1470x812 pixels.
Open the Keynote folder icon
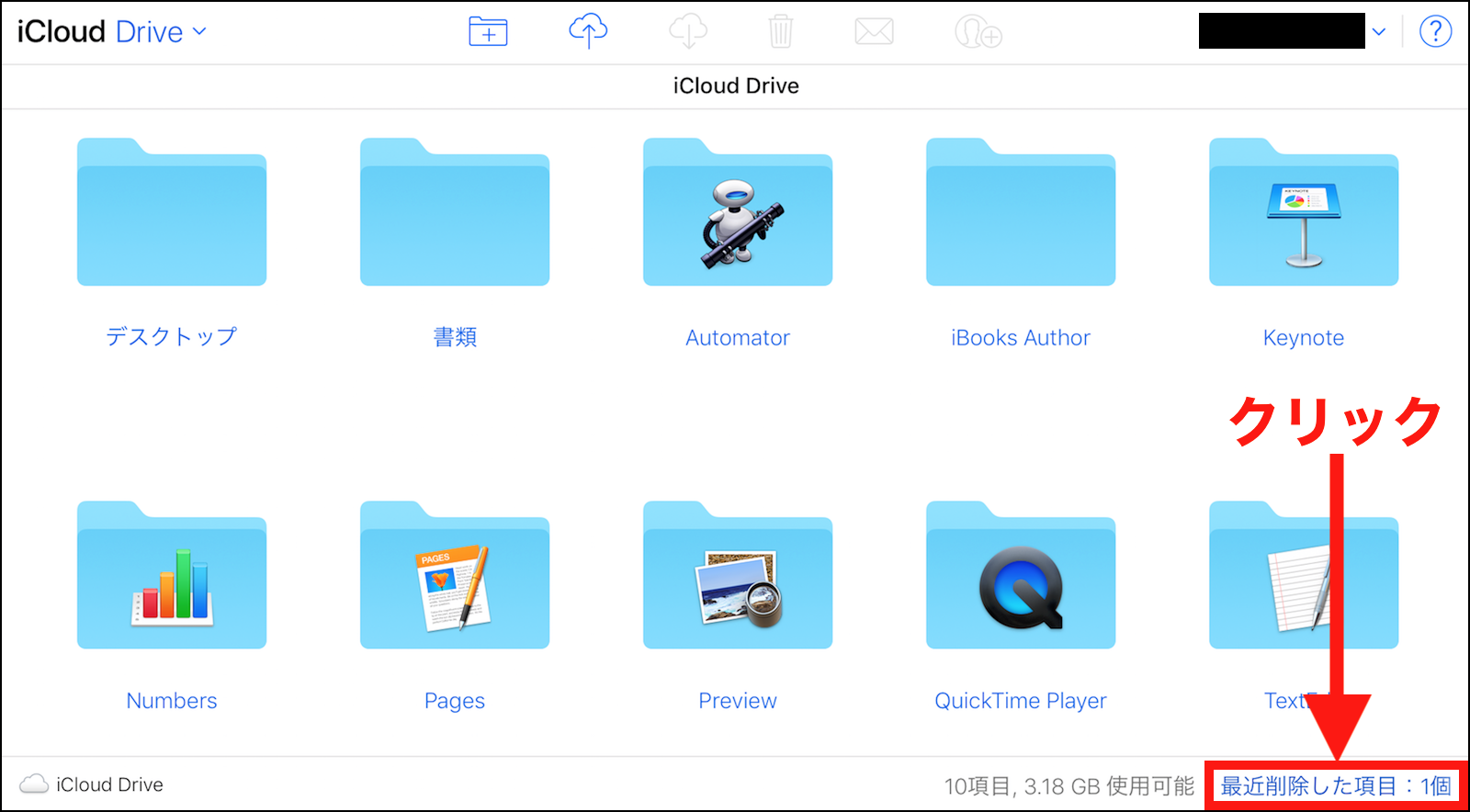(x=1304, y=212)
